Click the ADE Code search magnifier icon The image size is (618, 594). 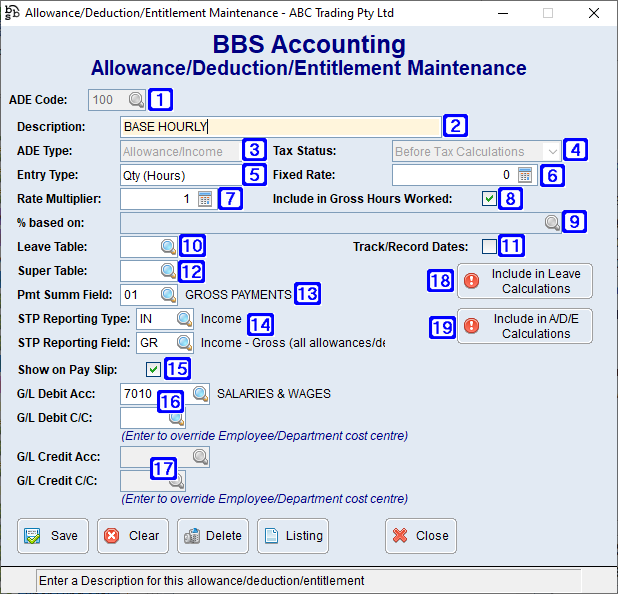[136, 100]
